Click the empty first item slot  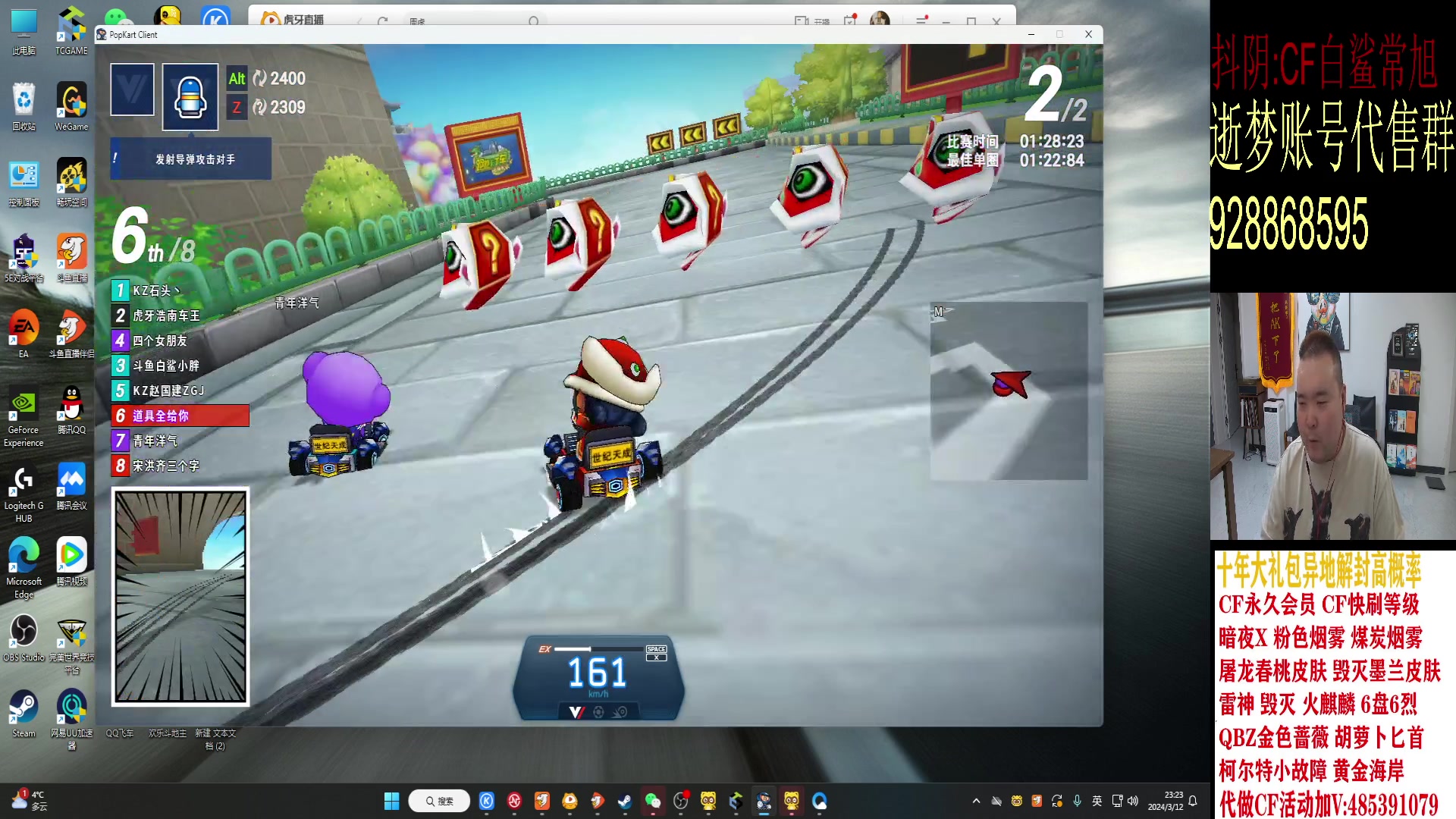(x=132, y=89)
